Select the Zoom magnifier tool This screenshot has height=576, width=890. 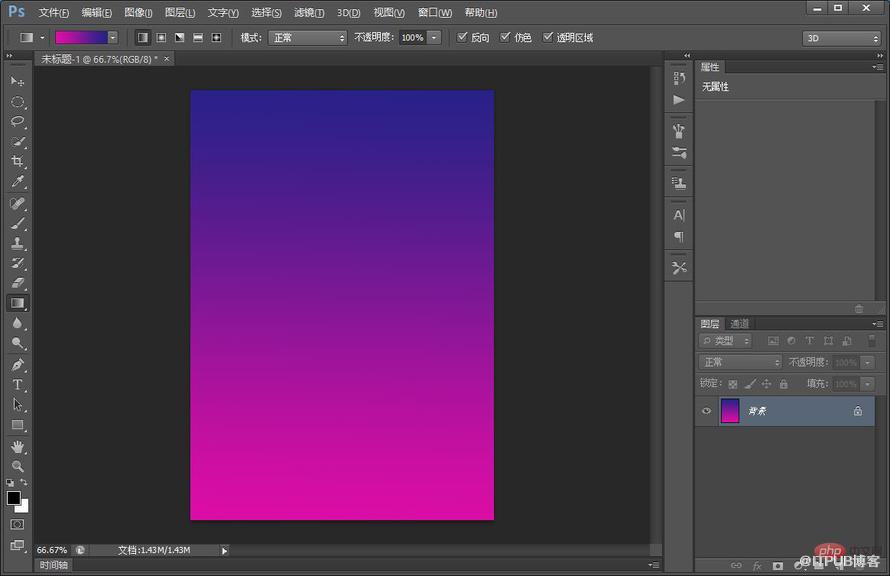17,466
